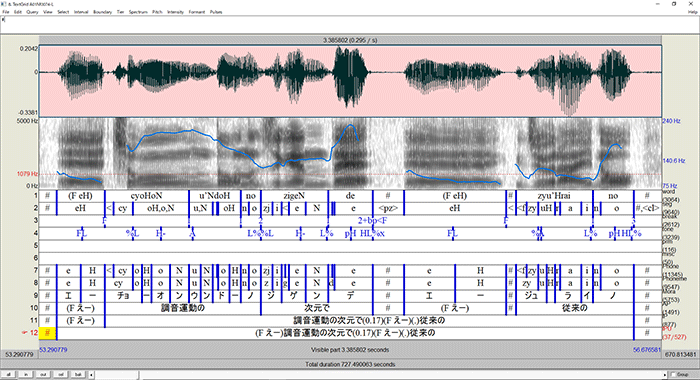
Task: Select word interval 'zigeN'
Action: (294, 196)
